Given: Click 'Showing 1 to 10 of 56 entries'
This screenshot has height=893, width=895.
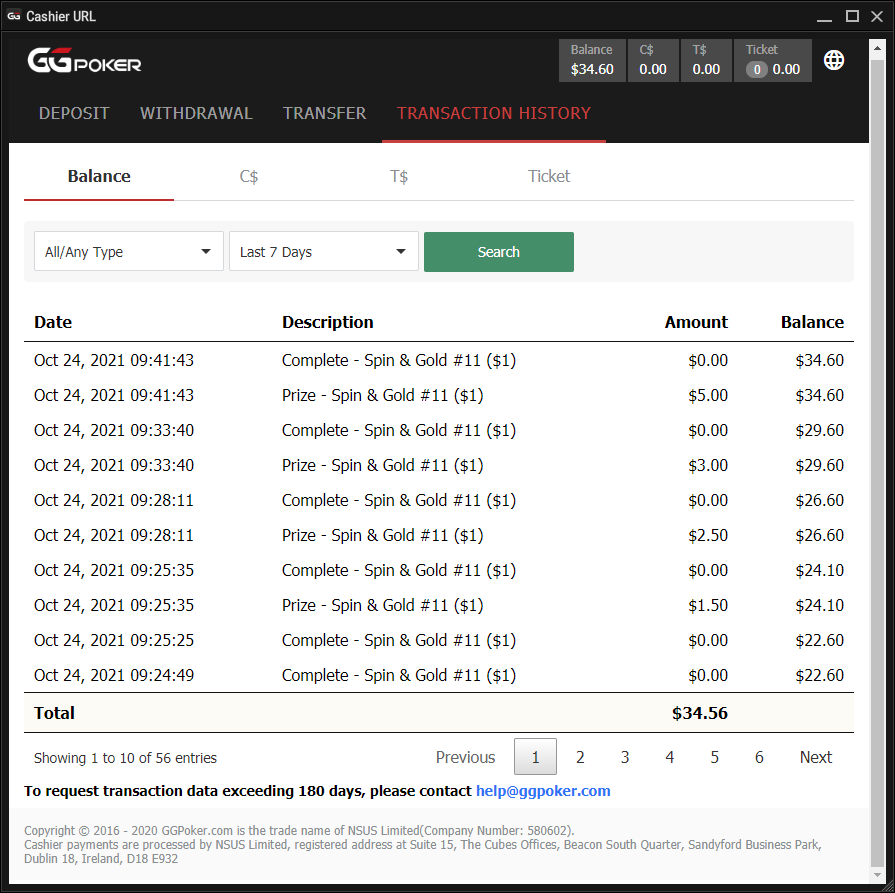Looking at the screenshot, I should (126, 758).
